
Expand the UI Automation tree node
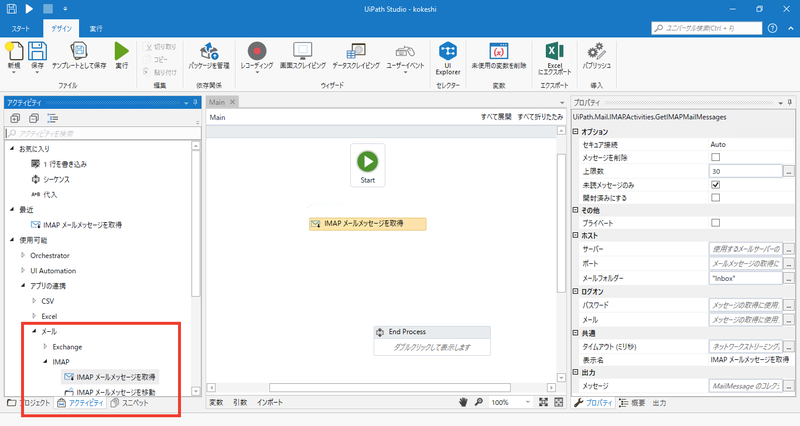pos(23,270)
